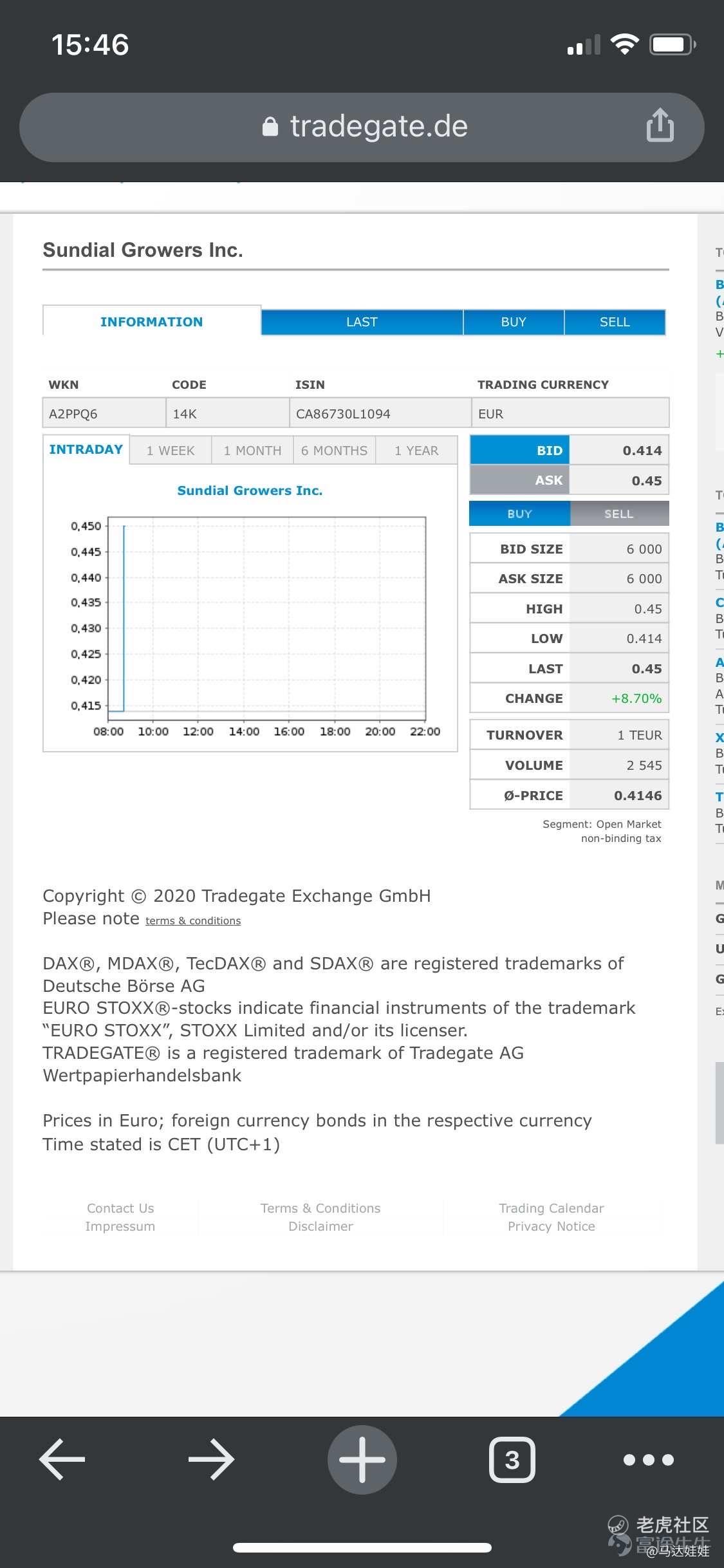The width and height of the screenshot is (724, 1568).
Task: Open the LAST tab
Action: pyautogui.click(x=362, y=322)
